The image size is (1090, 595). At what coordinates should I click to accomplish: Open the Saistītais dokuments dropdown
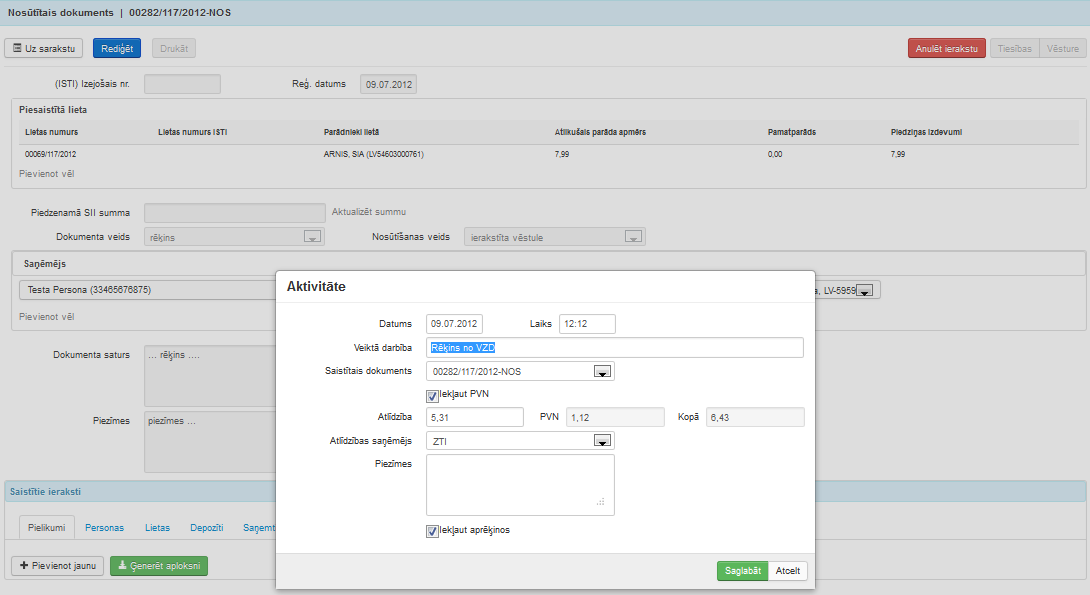pyautogui.click(x=602, y=372)
